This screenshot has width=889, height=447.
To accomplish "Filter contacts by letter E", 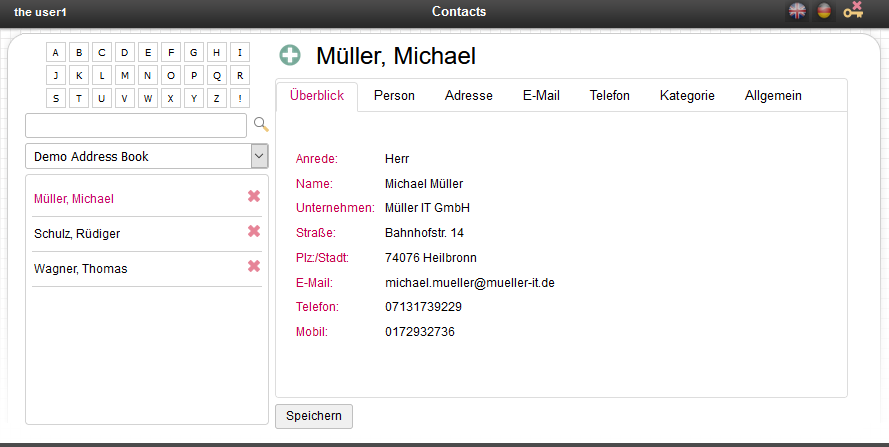I will 148,52.
